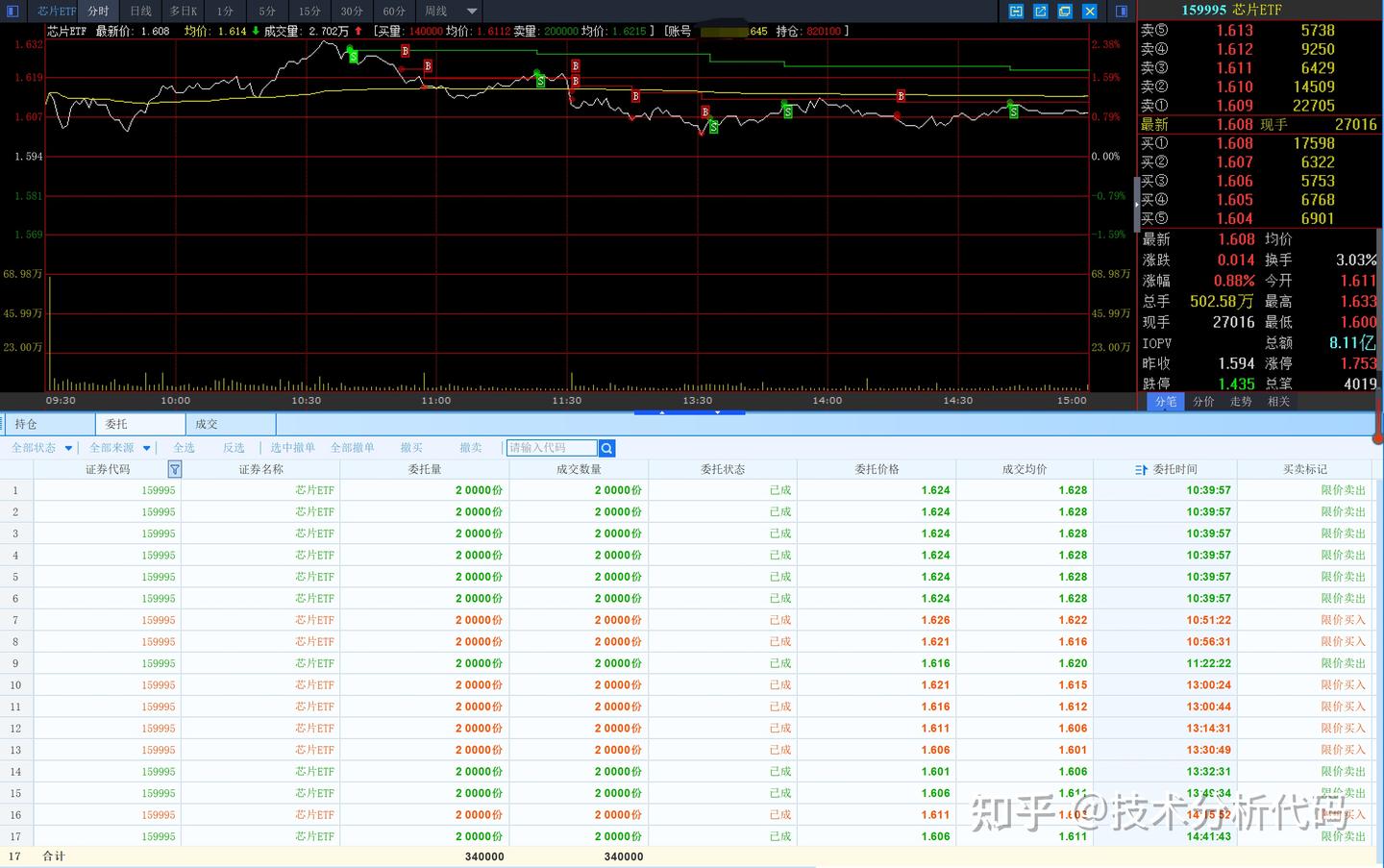The width and height of the screenshot is (1384, 868).
Task: Select the 走势 tab under quote panel
Action: [1241, 402]
